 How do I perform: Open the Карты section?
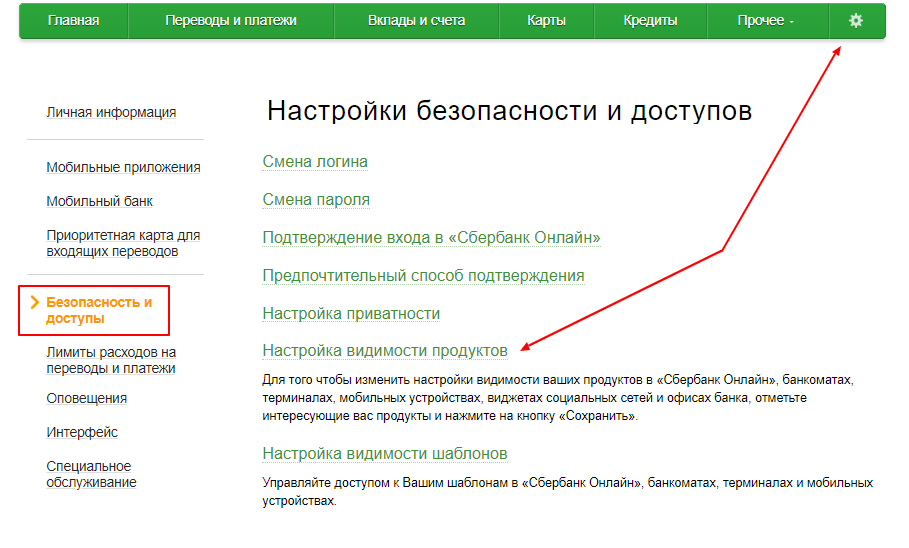(546, 21)
